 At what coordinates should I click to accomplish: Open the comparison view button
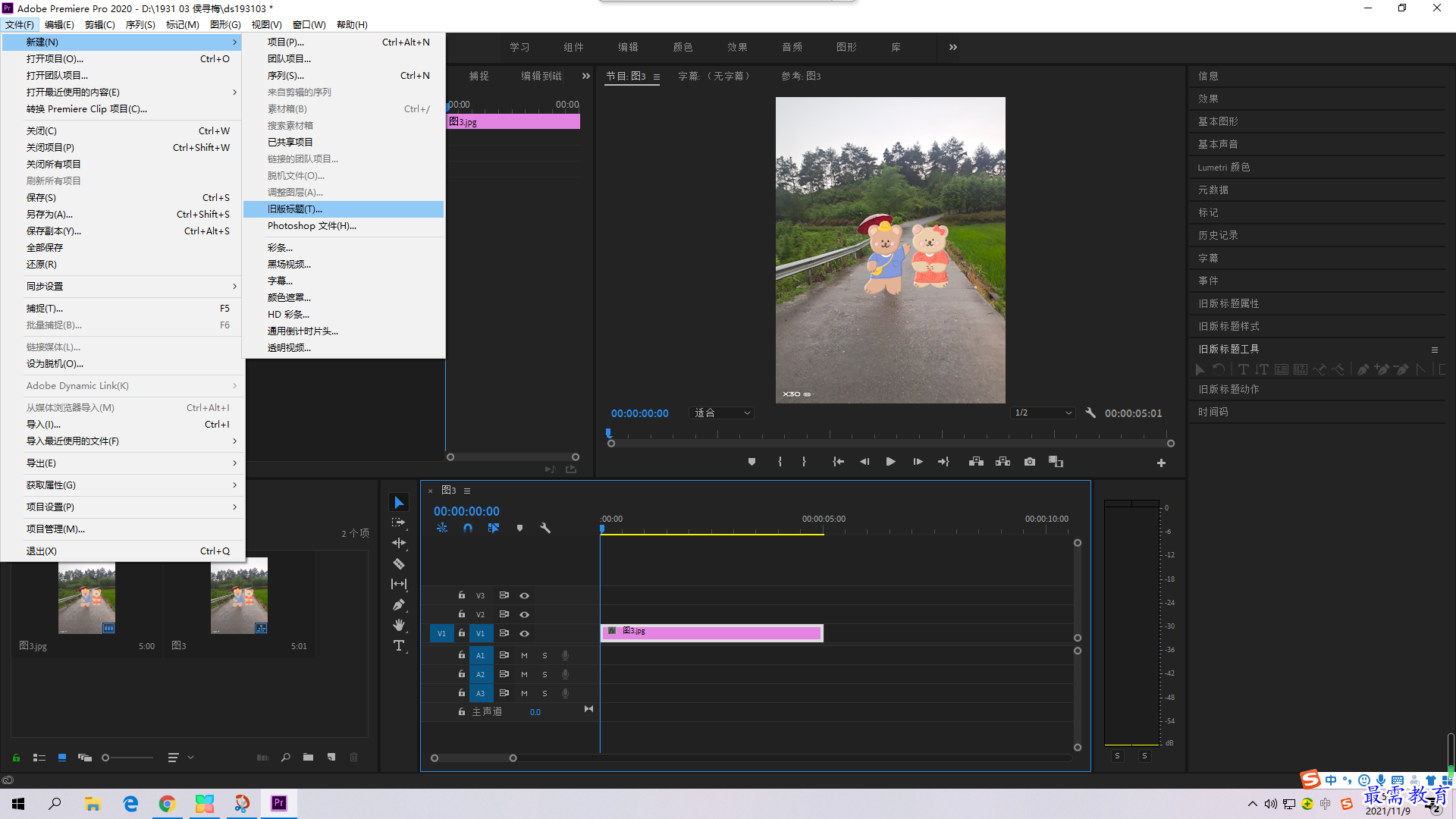pyautogui.click(x=1056, y=462)
